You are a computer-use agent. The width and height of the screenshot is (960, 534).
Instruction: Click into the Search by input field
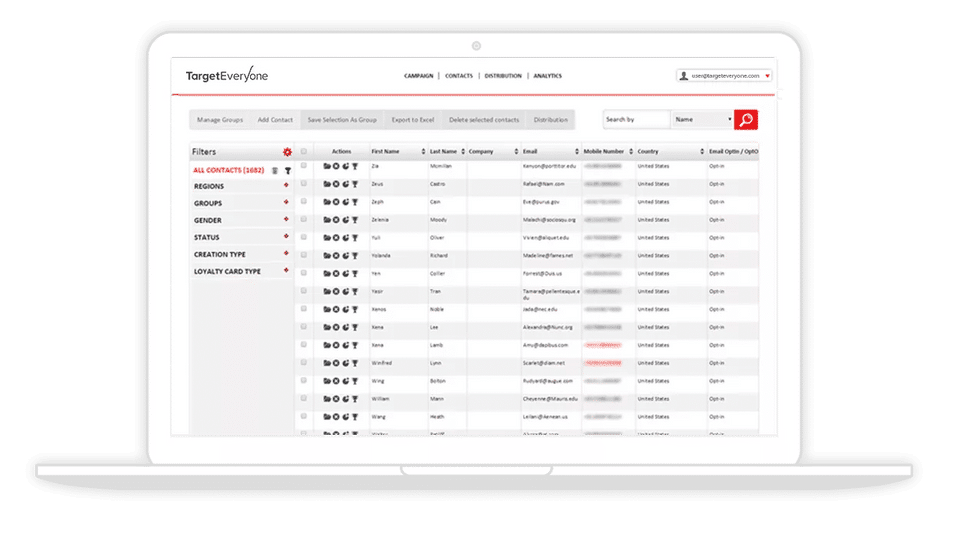(636, 119)
